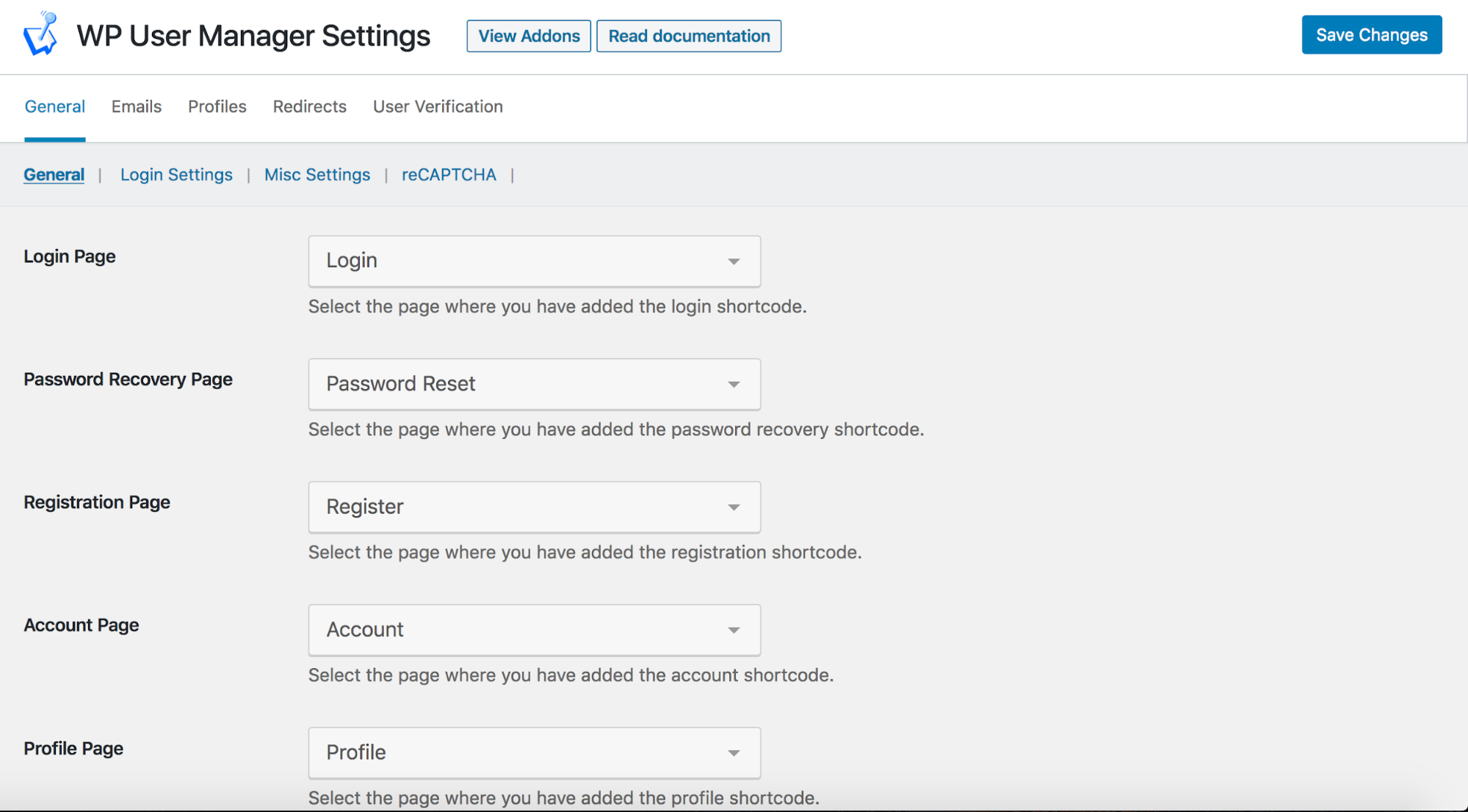Click the View Addons button icon
The width and height of the screenshot is (1468, 812).
coord(528,36)
